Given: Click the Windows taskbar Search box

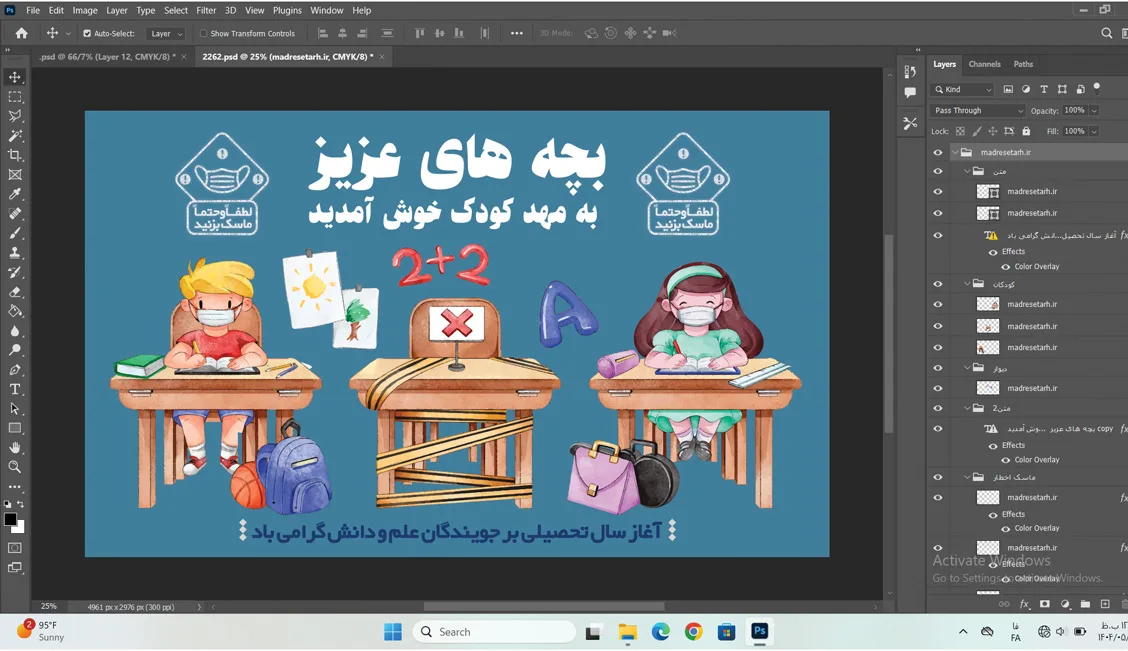Looking at the screenshot, I should coord(494,632).
